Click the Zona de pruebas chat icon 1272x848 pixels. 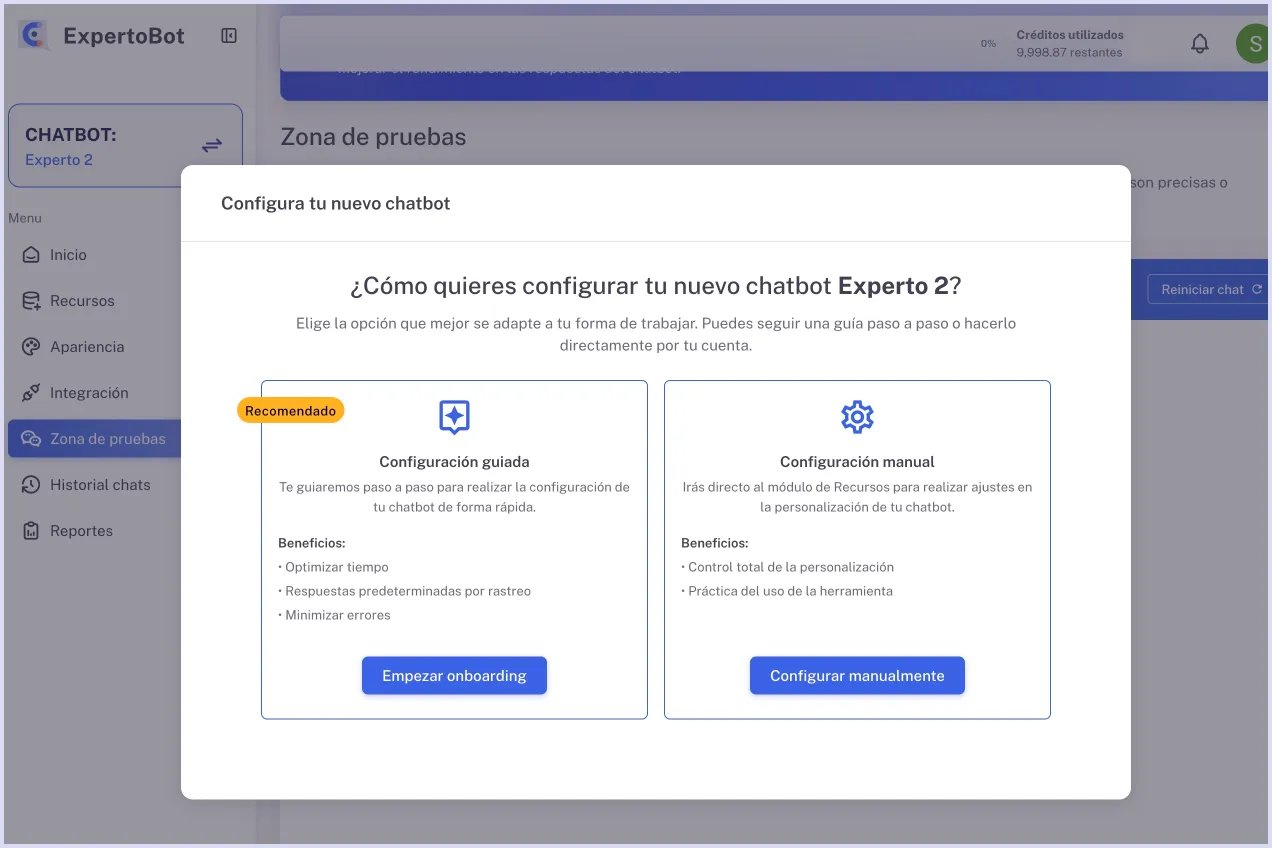[x=30, y=438]
